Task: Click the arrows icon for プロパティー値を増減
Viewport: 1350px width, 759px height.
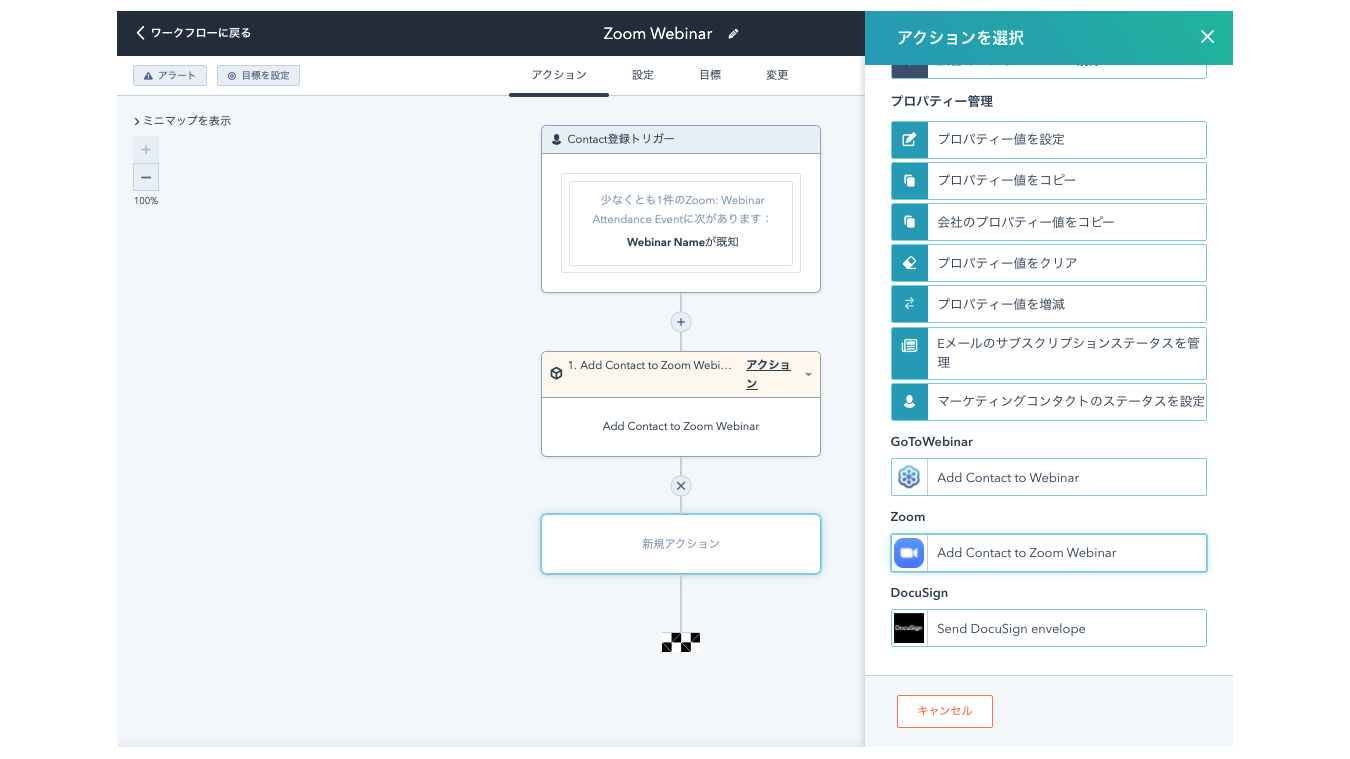Action: pos(909,304)
